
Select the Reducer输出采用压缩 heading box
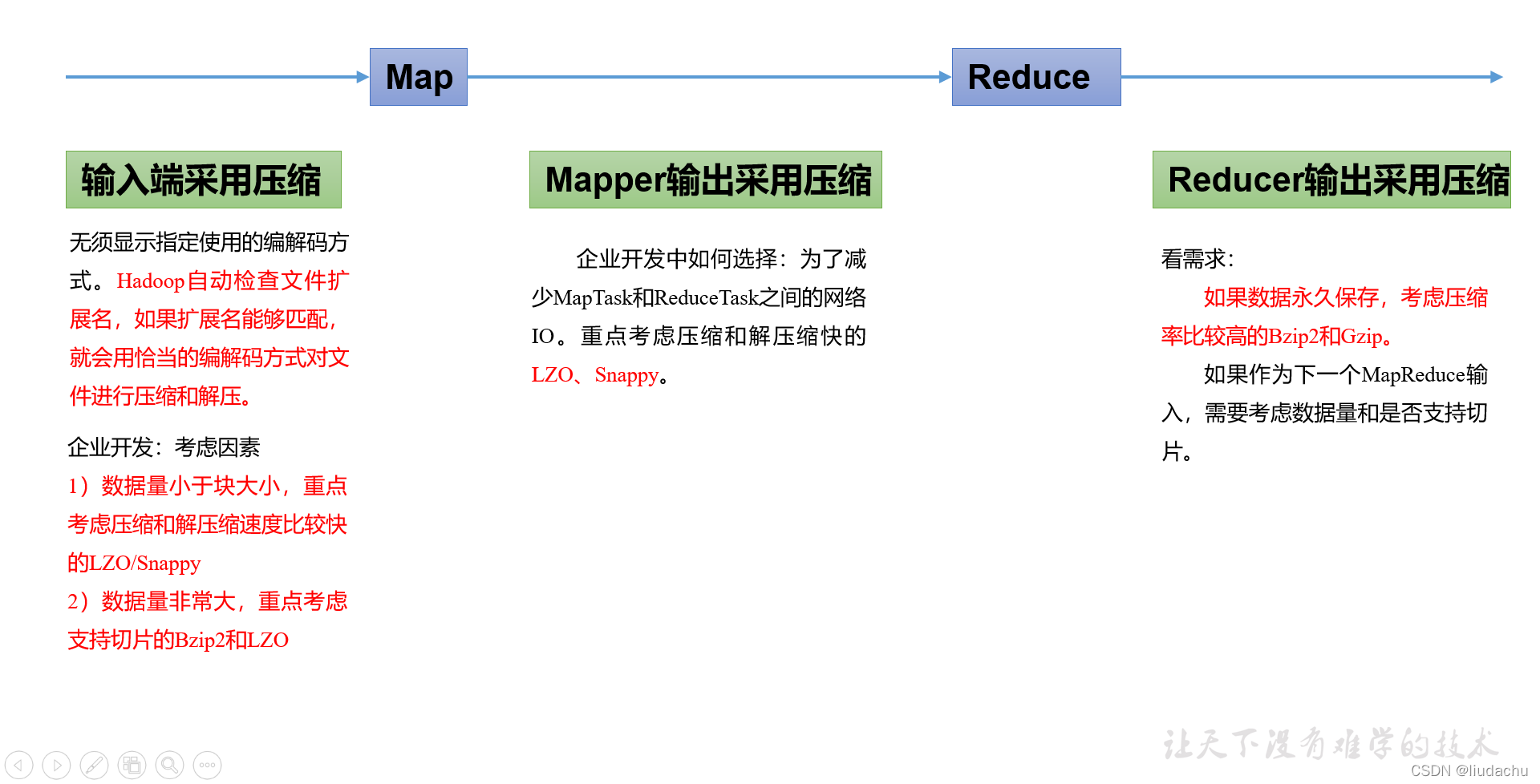pos(1331,180)
